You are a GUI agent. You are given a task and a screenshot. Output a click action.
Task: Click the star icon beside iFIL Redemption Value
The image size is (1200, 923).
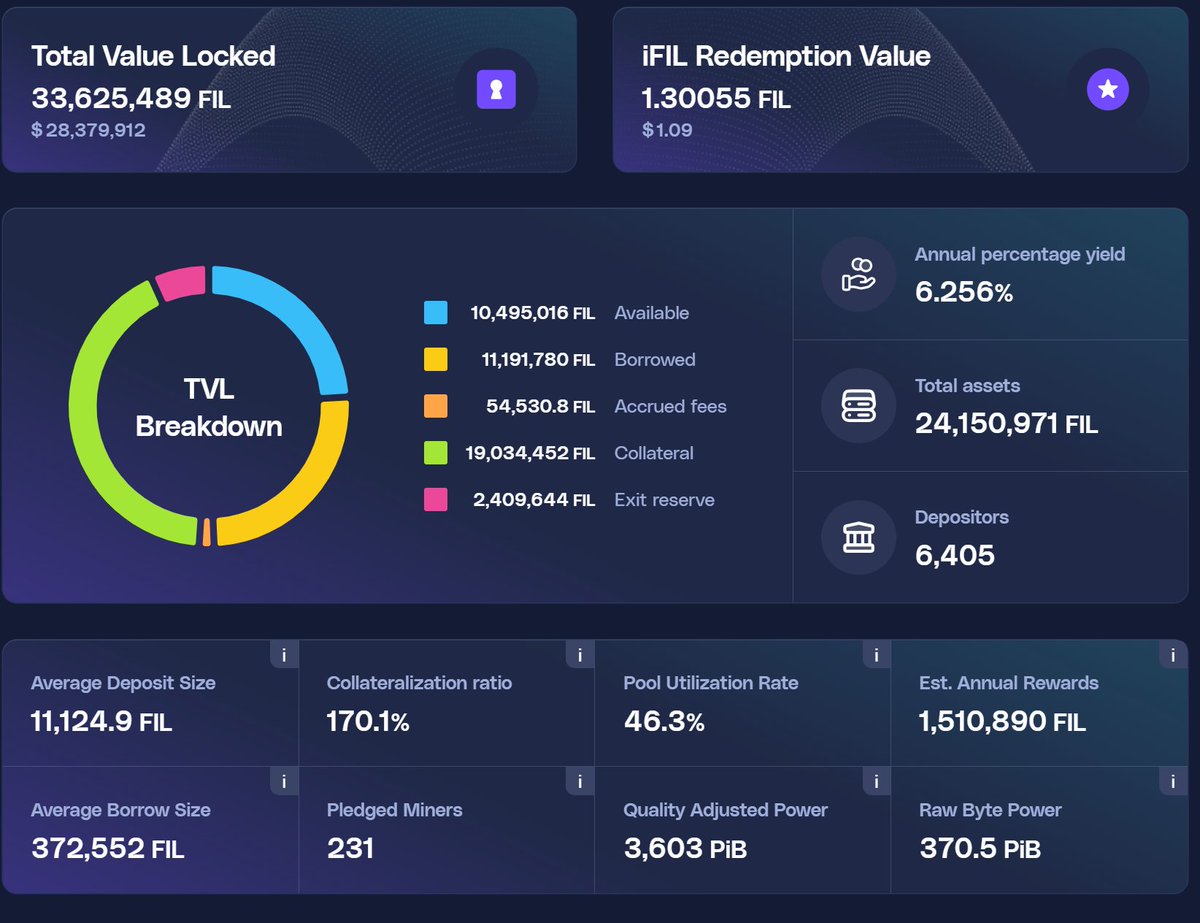(1107, 90)
